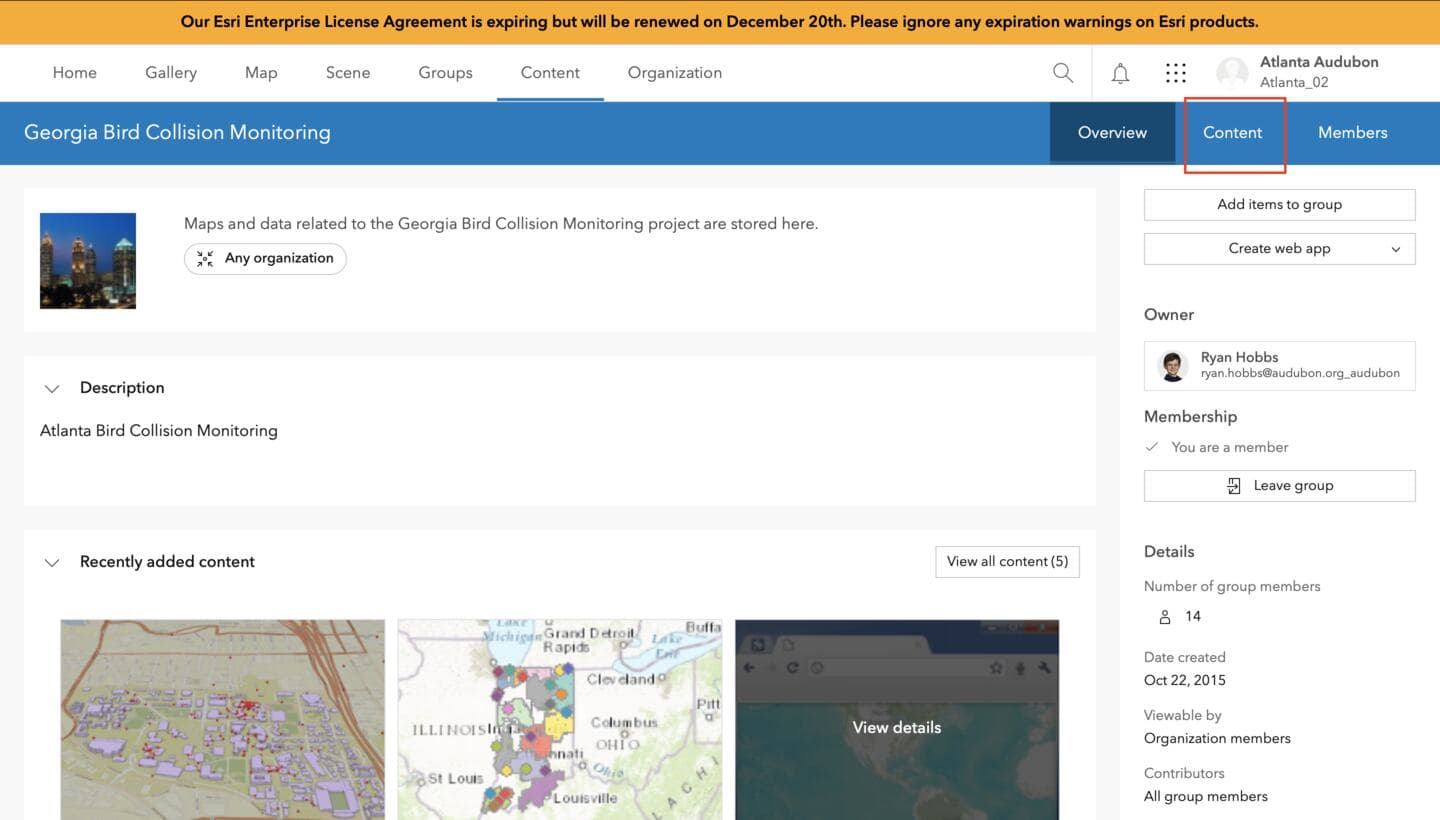Click the group summary sentence
Screen dimensions: 1440x820
[501, 224]
